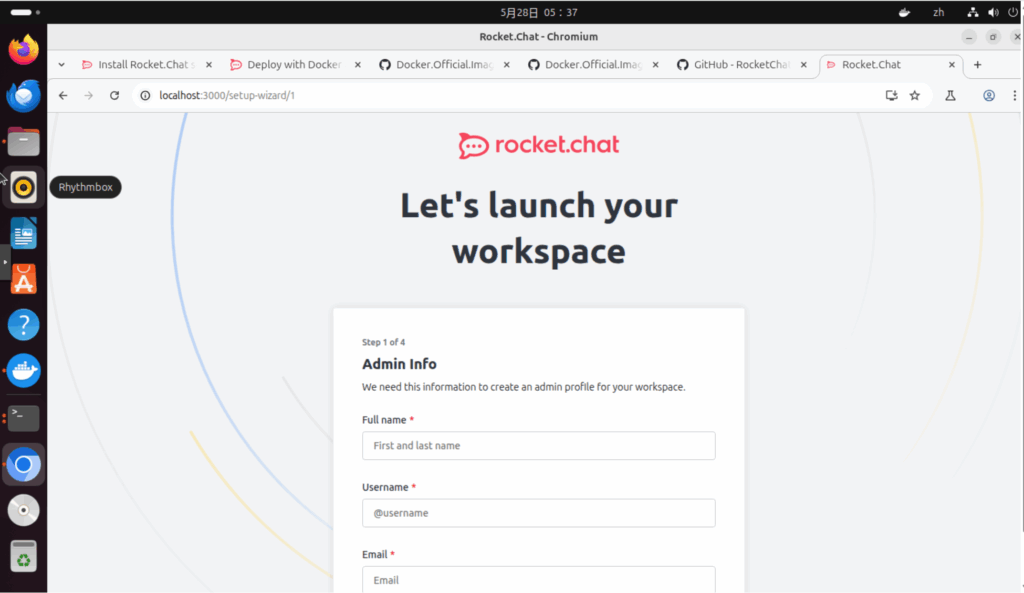Open the tab search dropdown arrow
The width and height of the screenshot is (1024, 593).
click(61, 65)
